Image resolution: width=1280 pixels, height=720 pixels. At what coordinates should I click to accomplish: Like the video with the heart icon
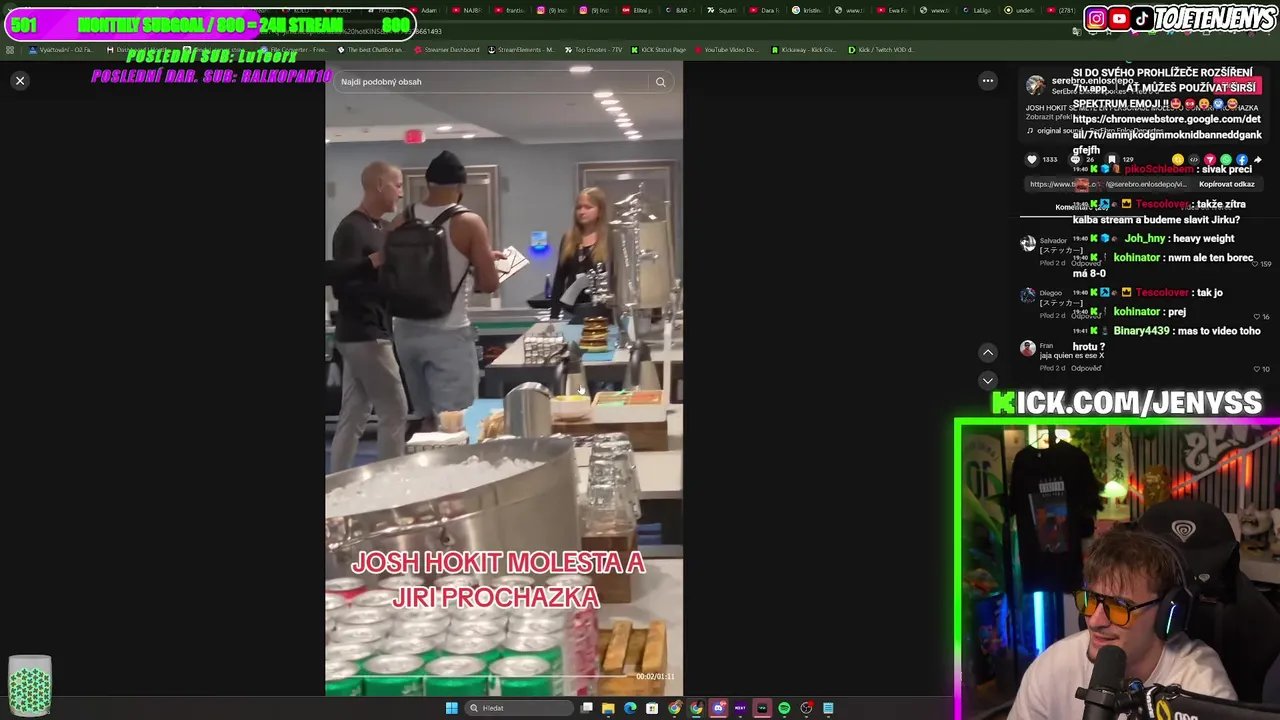[x=1032, y=159]
